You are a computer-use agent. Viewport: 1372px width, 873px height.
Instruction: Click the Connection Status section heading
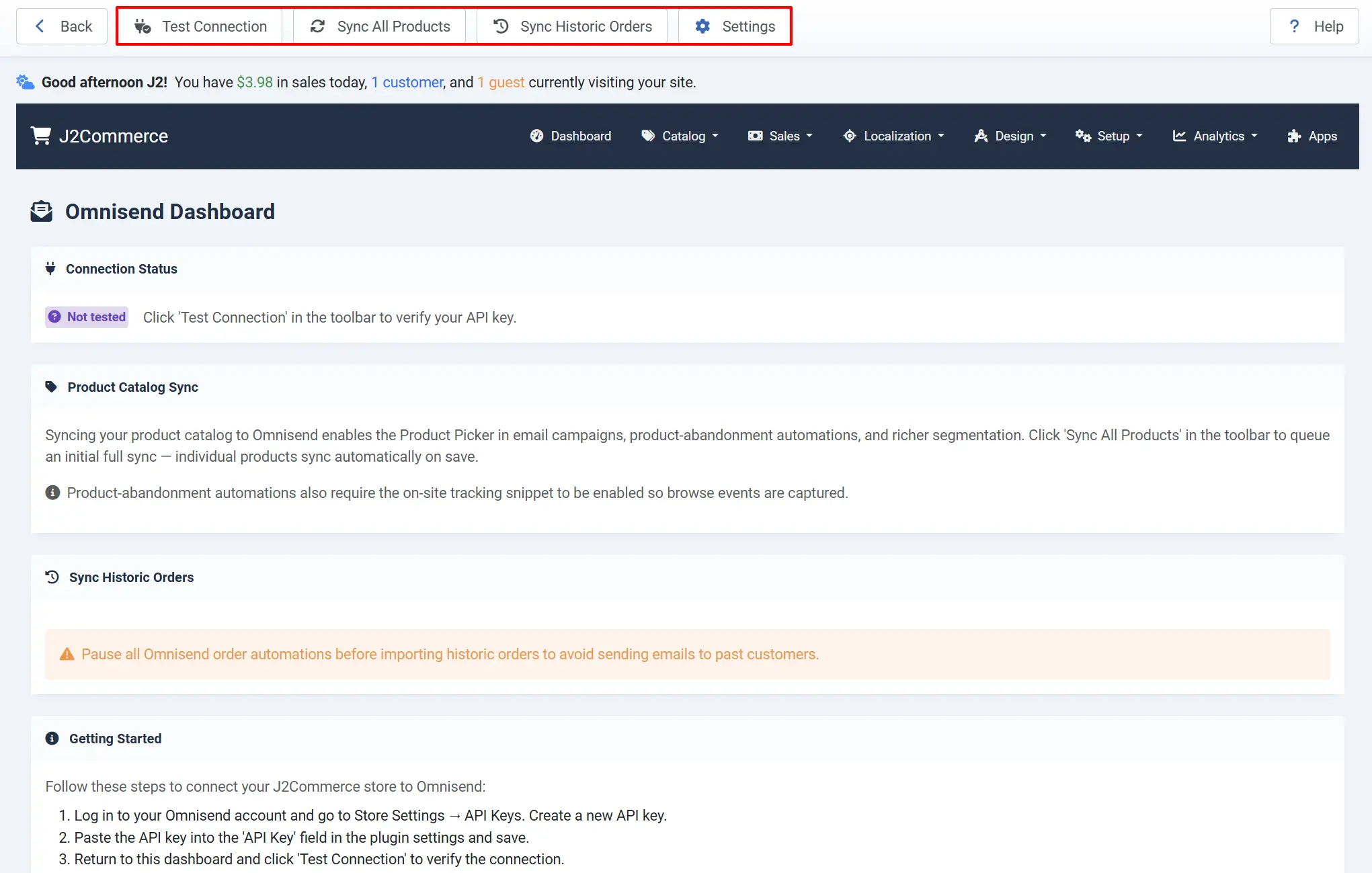[x=122, y=269]
